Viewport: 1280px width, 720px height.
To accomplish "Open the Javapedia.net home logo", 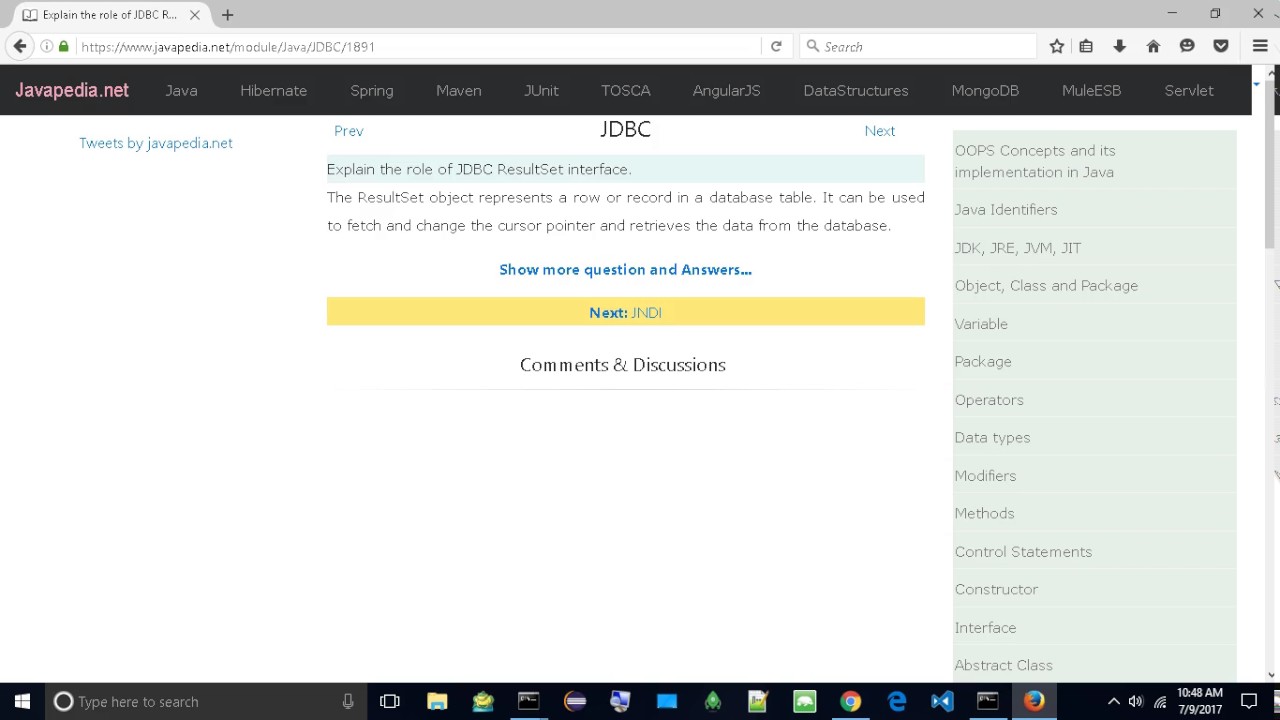I will coord(72,90).
